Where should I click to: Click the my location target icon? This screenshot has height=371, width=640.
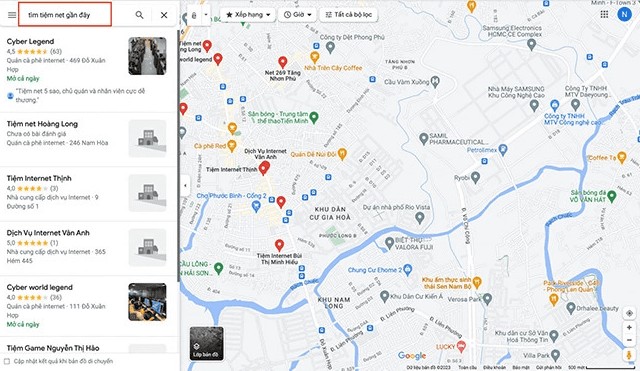[629, 313]
